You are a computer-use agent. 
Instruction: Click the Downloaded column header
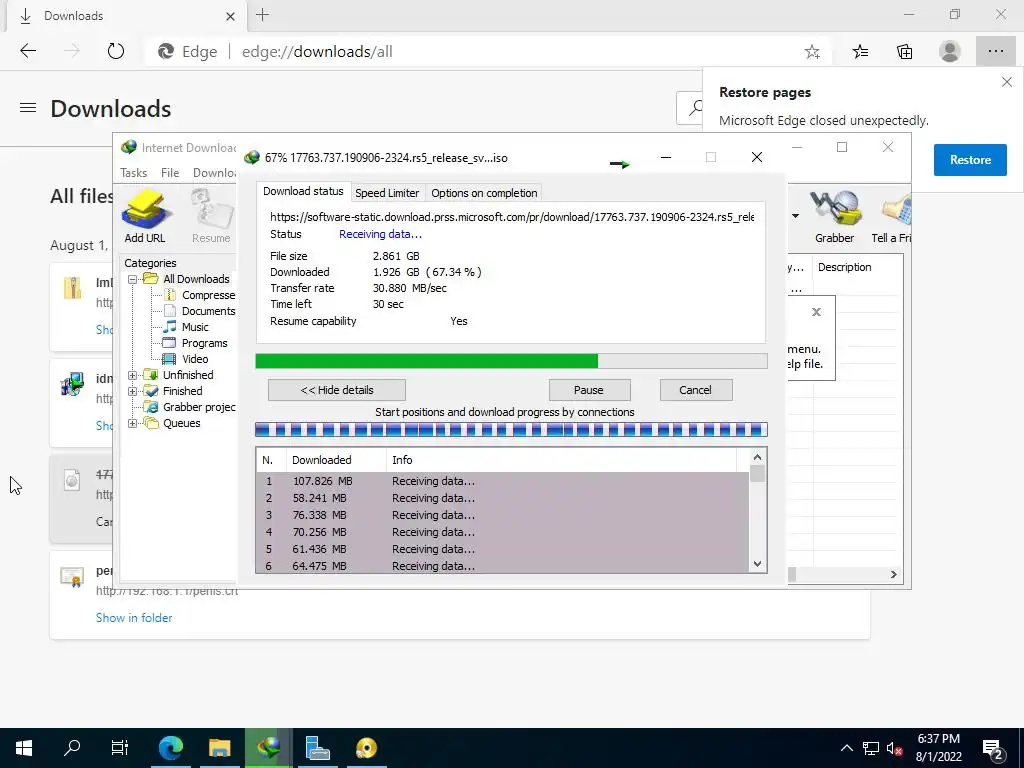point(336,460)
